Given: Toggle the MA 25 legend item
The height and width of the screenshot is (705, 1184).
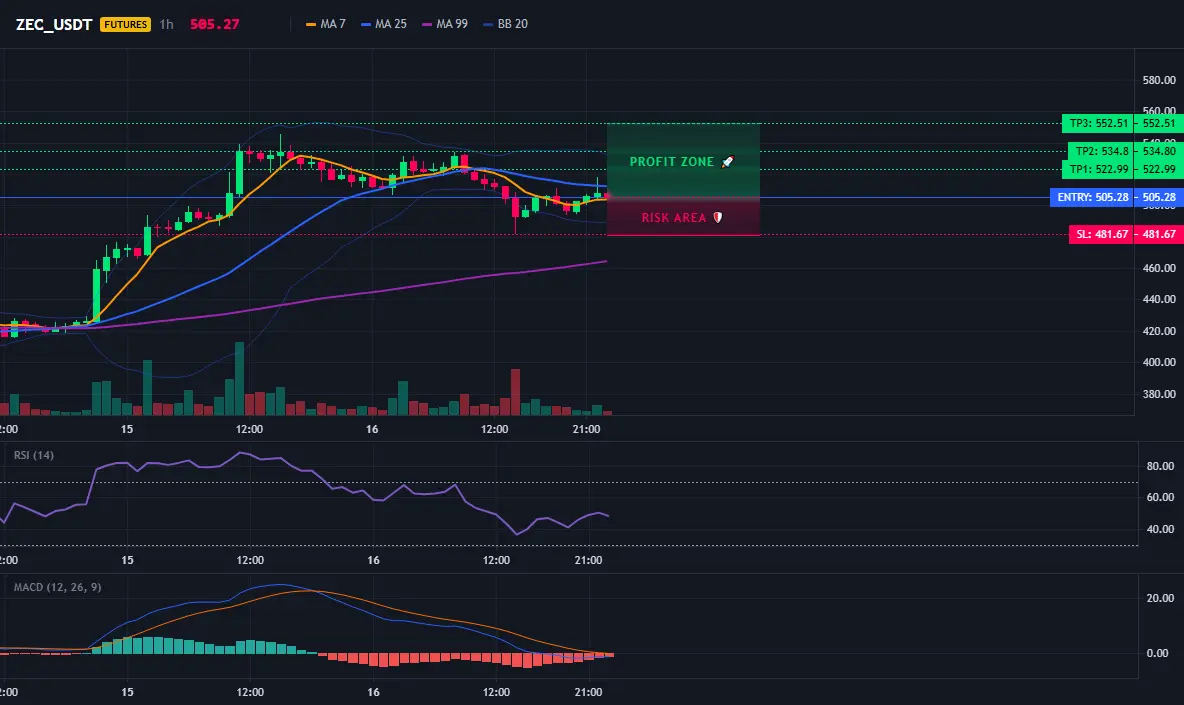Looking at the screenshot, I should tap(384, 24).
